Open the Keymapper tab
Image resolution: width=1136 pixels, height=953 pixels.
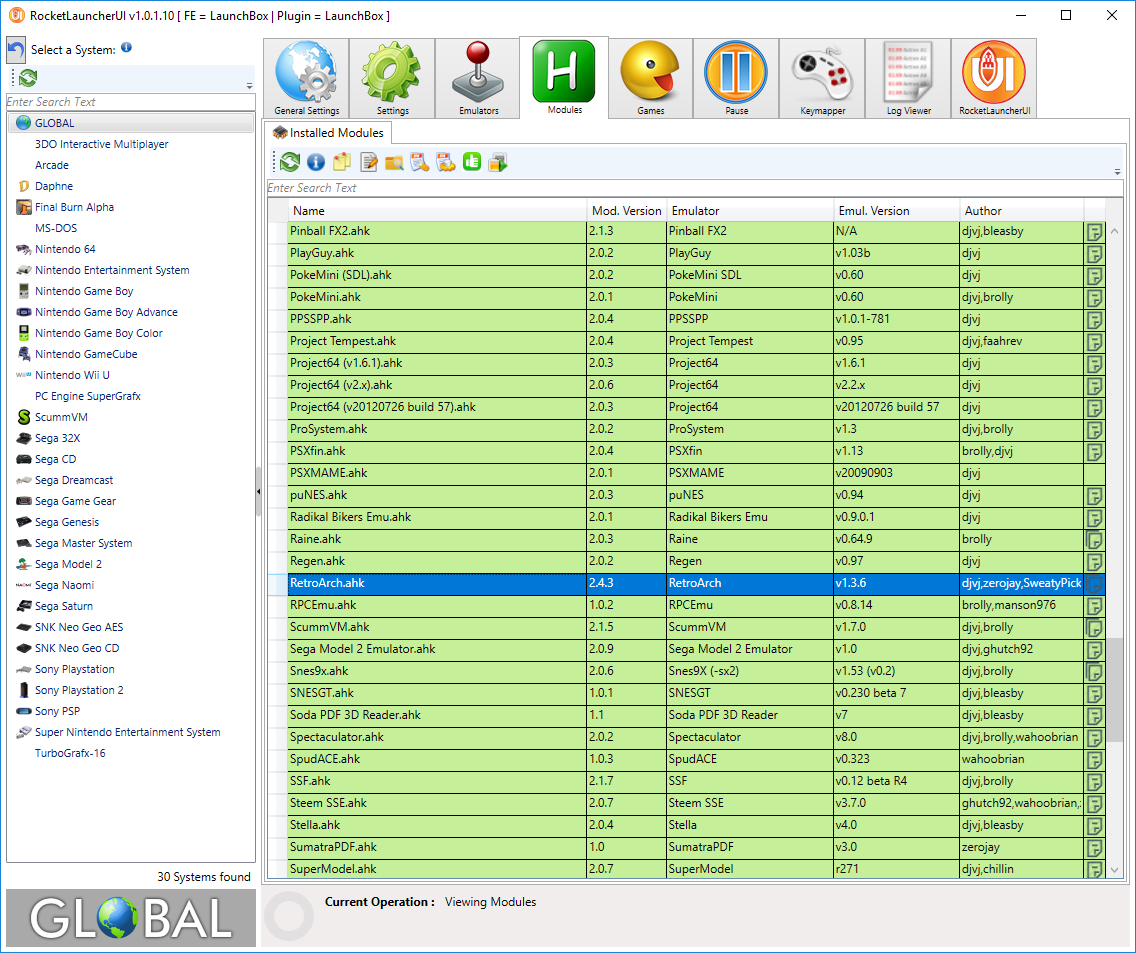pos(822,78)
